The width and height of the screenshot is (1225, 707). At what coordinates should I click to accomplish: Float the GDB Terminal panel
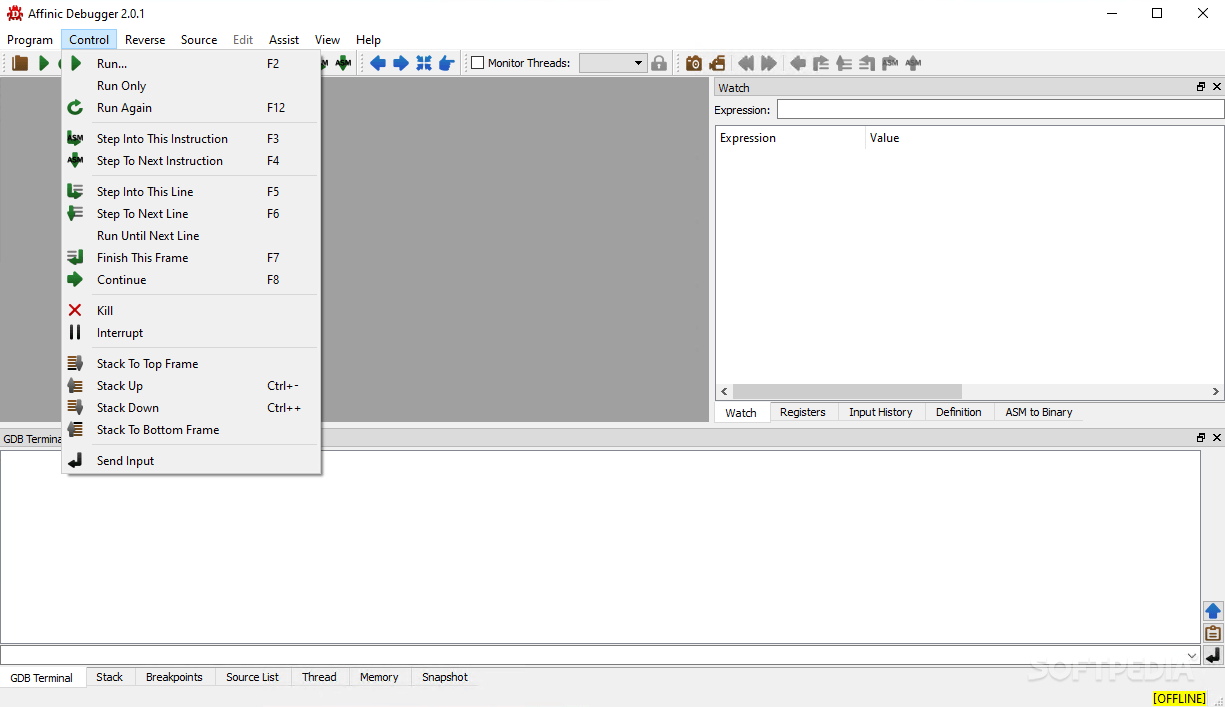click(1201, 438)
